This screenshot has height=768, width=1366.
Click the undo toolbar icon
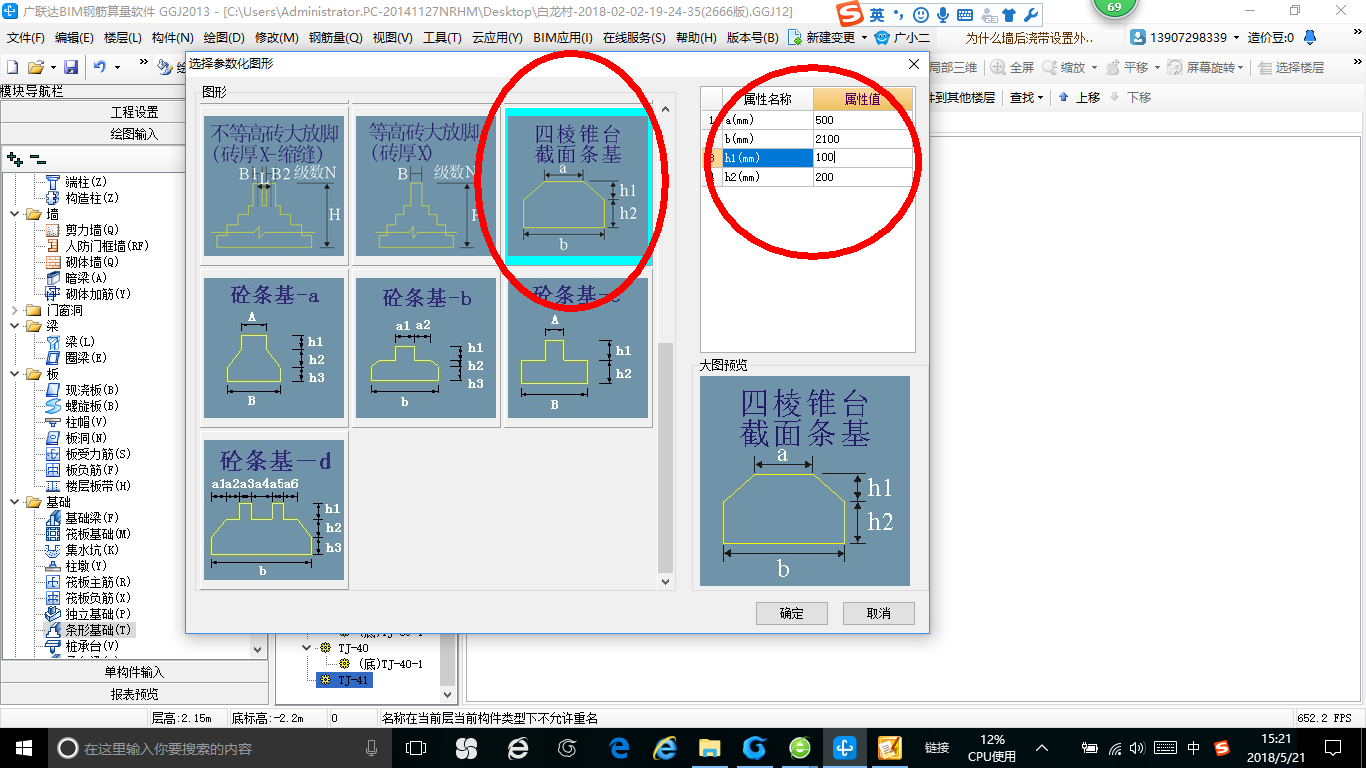pyautogui.click(x=100, y=67)
